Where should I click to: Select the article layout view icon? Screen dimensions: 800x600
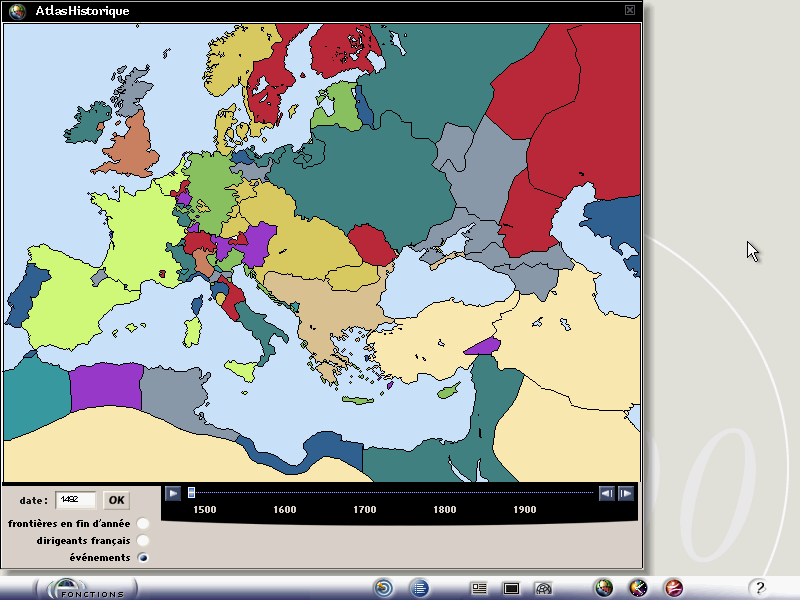pyautogui.click(x=479, y=589)
